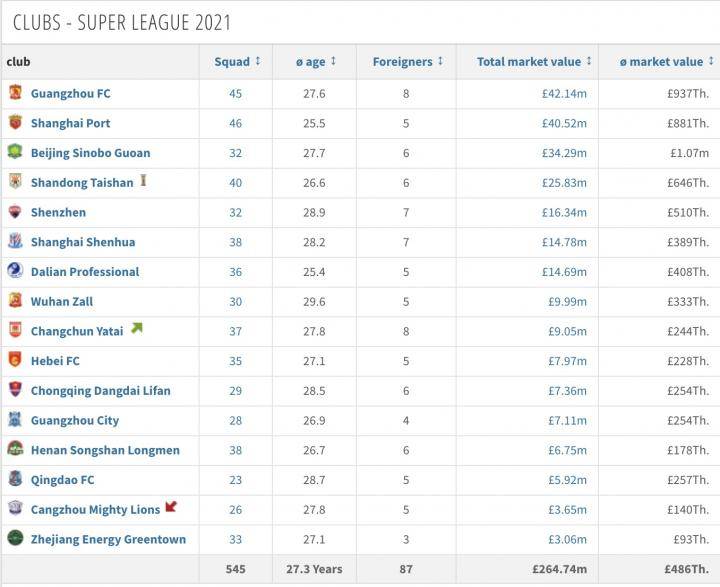Click the Guangzhou FC club crest
The image size is (720, 587).
point(15,93)
